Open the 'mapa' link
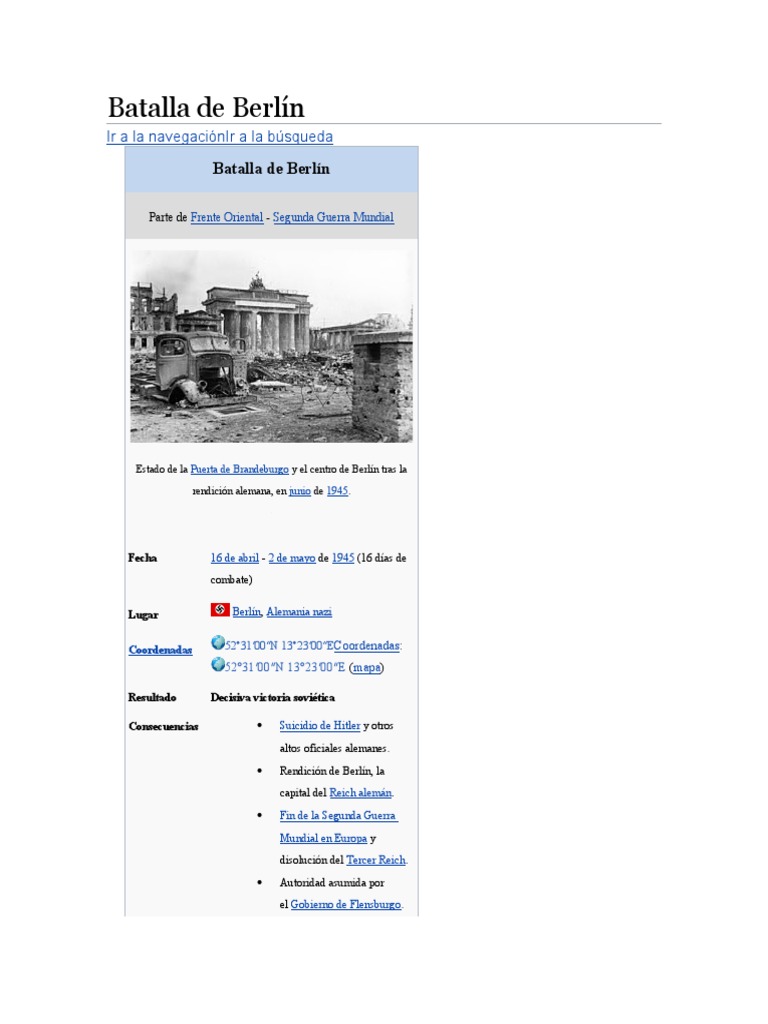This screenshot has width=768, height=1024. [x=366, y=667]
